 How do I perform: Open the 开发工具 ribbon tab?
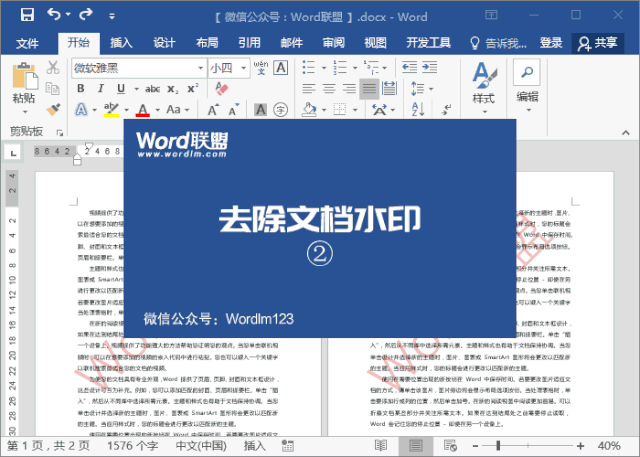(429, 43)
